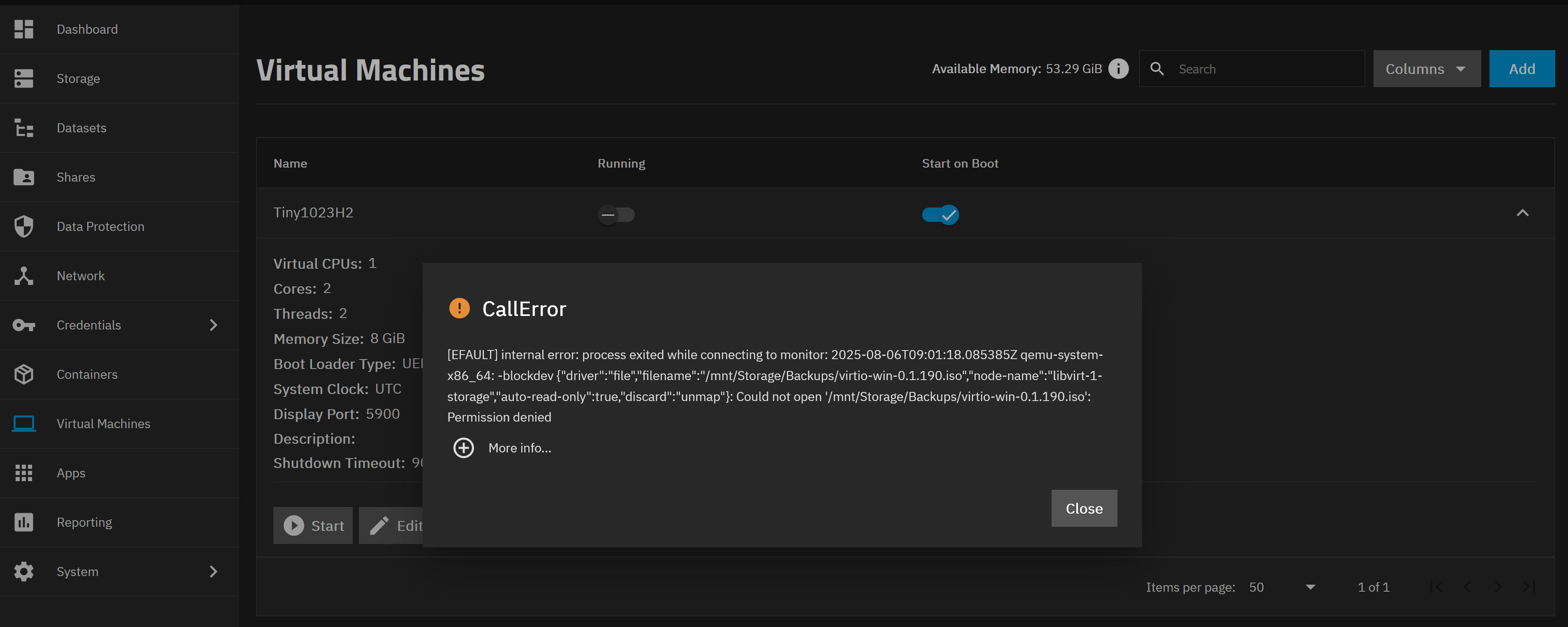Disable Start on Boot for Tiny1023H2
This screenshot has height=627, width=1568.
click(940, 214)
